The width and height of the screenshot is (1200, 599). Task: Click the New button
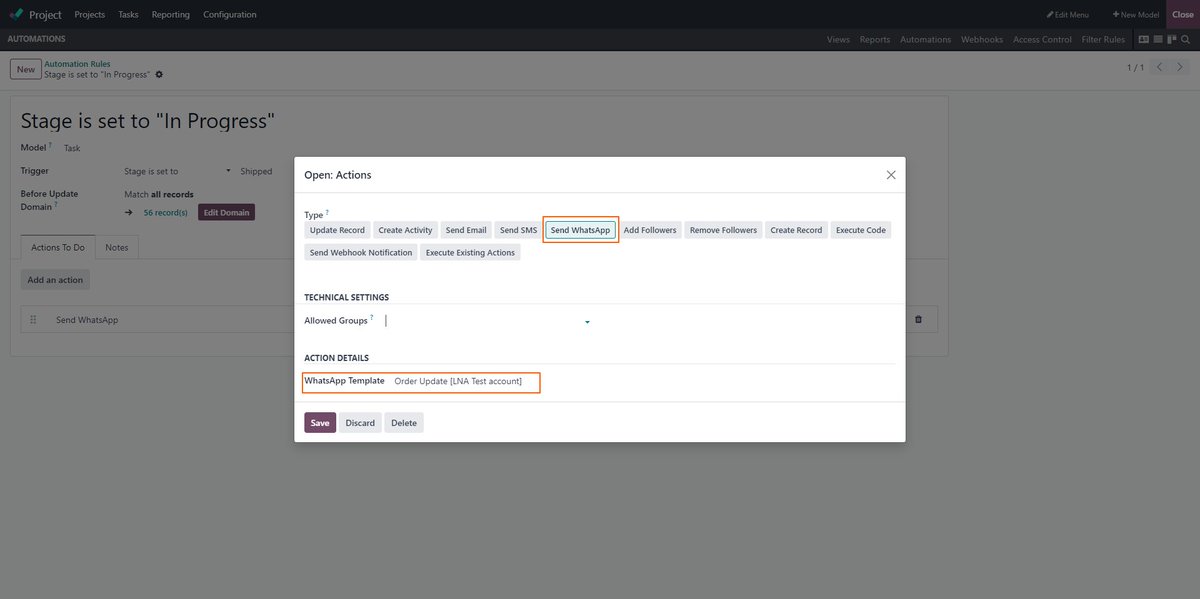click(26, 69)
